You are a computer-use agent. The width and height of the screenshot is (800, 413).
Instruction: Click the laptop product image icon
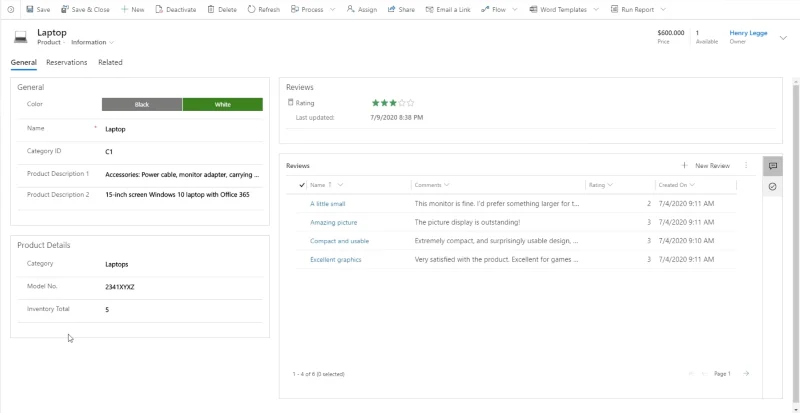click(x=20, y=37)
